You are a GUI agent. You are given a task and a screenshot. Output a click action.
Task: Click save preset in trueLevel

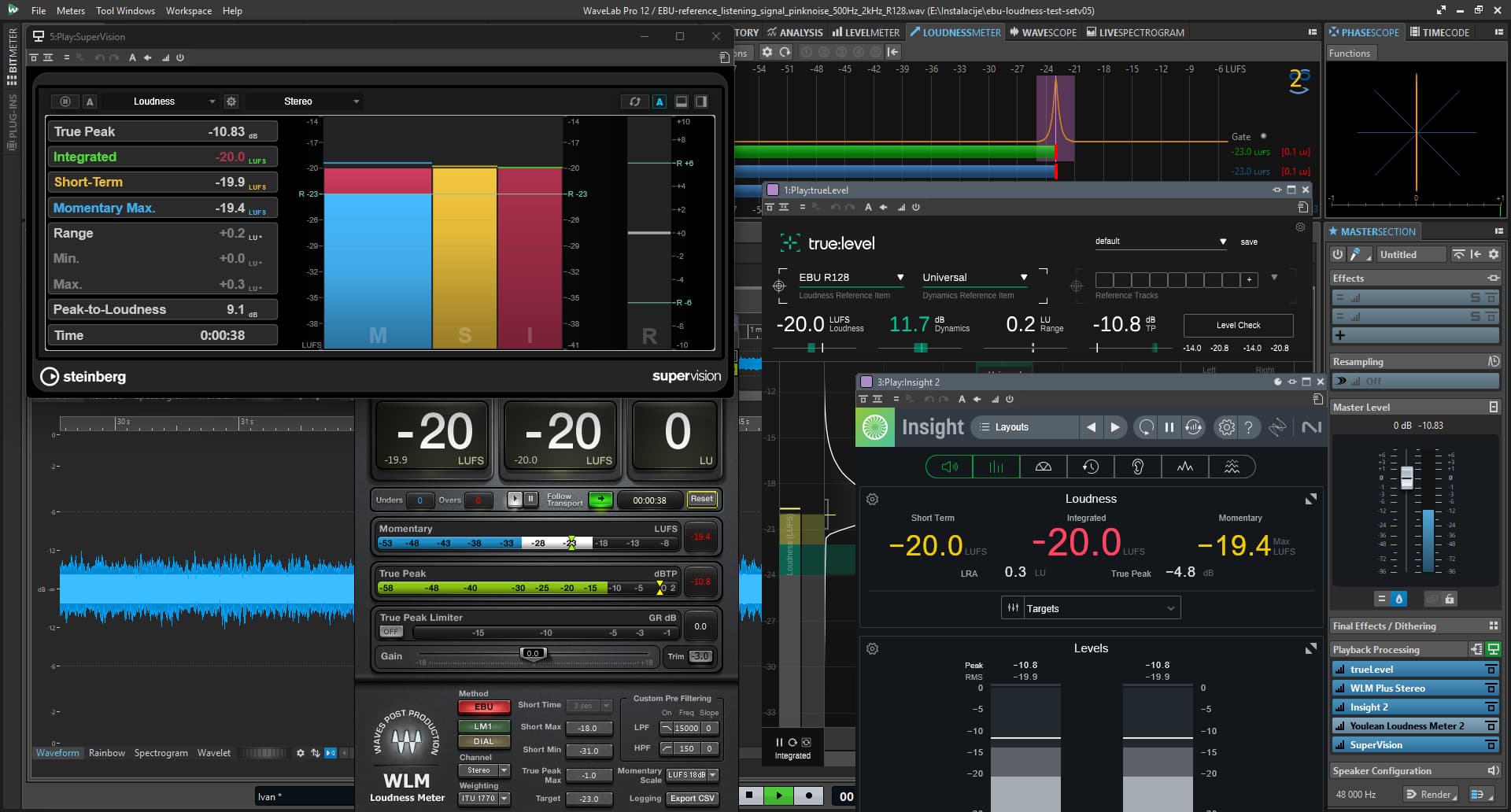pos(1249,242)
